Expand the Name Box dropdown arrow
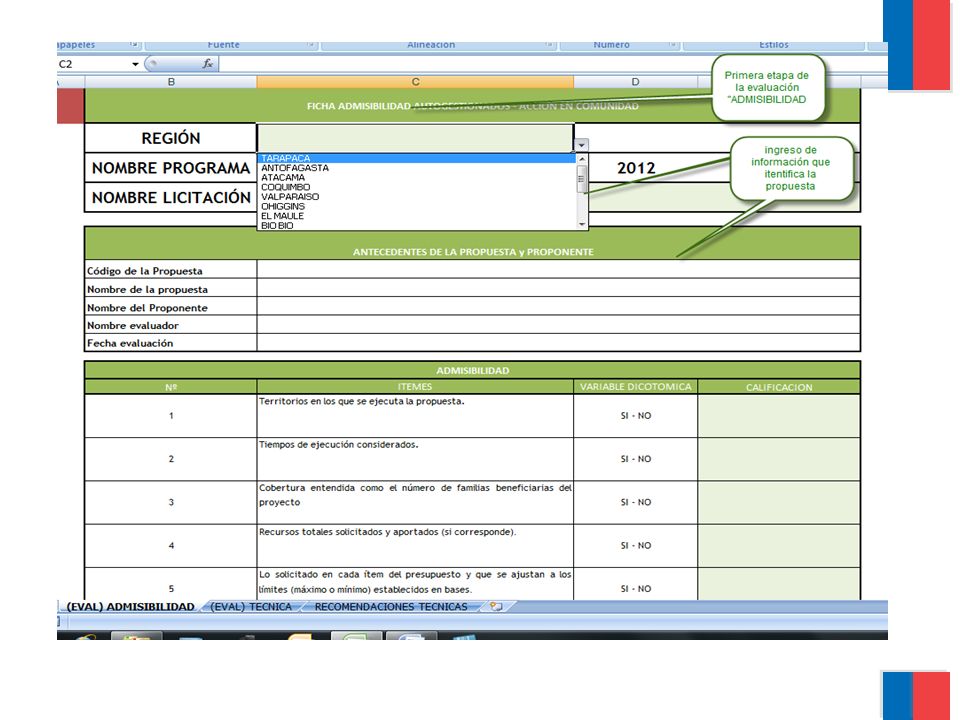 point(135,64)
